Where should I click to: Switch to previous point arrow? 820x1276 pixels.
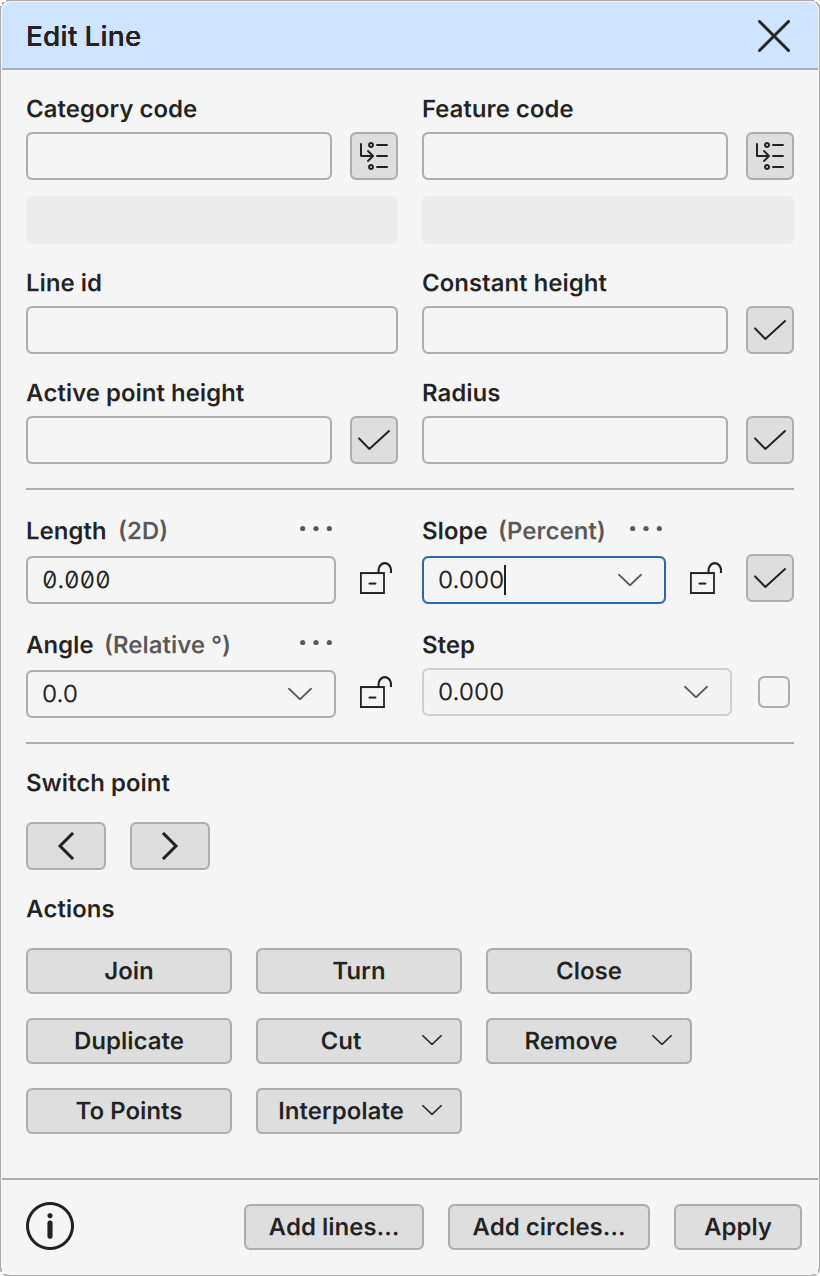point(66,846)
